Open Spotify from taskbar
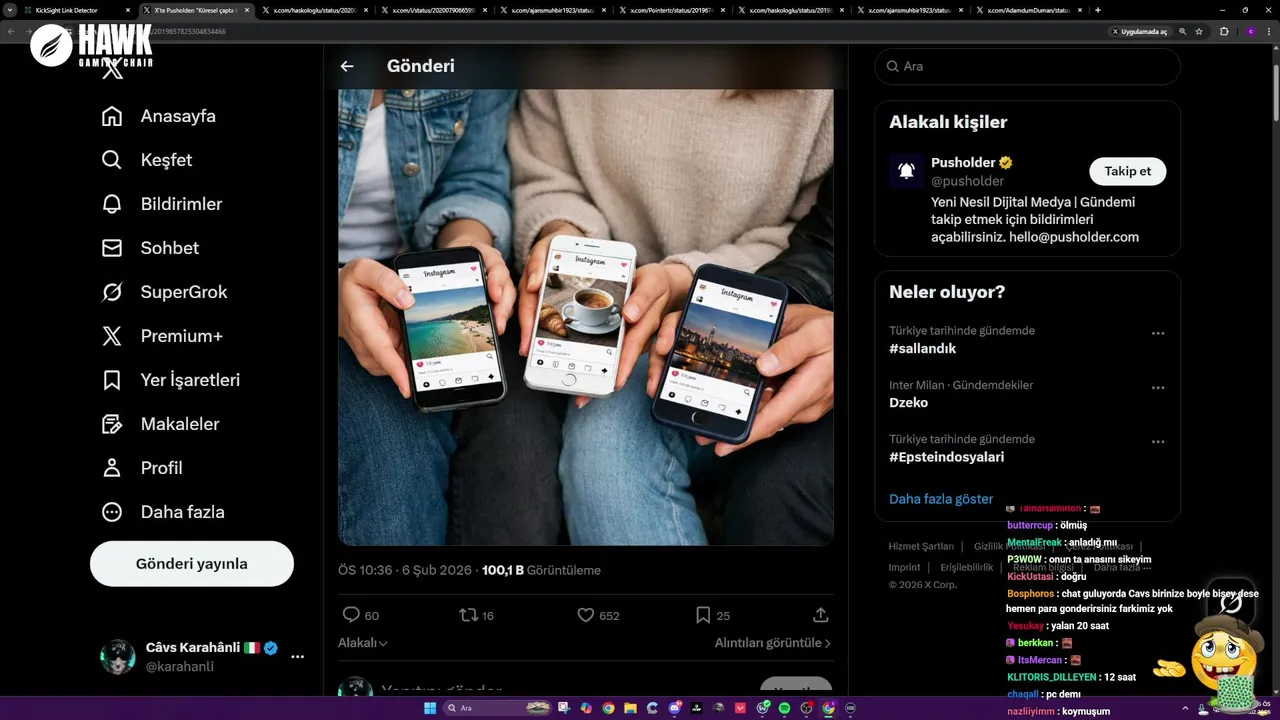Viewport: 1280px width, 720px height. (x=784, y=708)
